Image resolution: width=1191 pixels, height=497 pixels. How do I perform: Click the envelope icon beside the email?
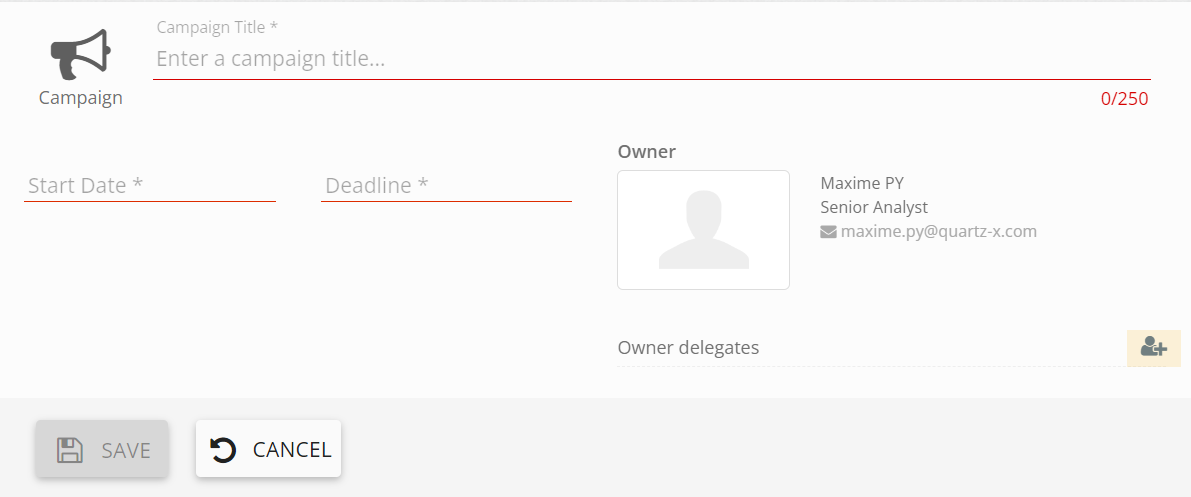point(828,232)
